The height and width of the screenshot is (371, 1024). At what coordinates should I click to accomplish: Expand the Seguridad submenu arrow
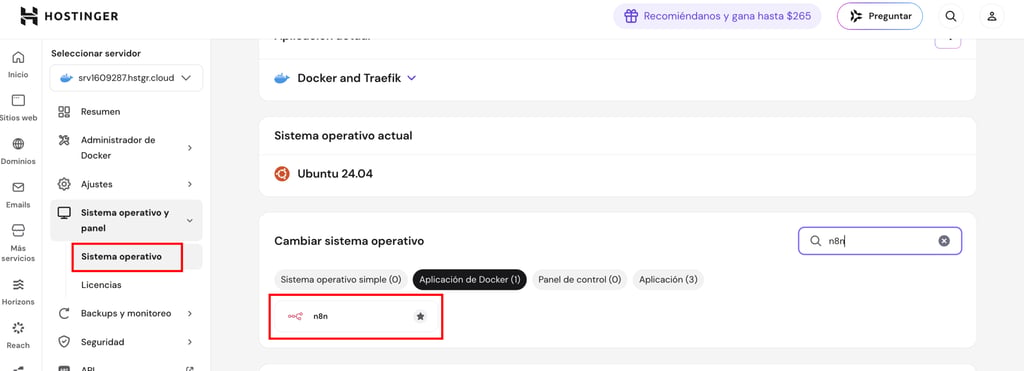tap(190, 342)
